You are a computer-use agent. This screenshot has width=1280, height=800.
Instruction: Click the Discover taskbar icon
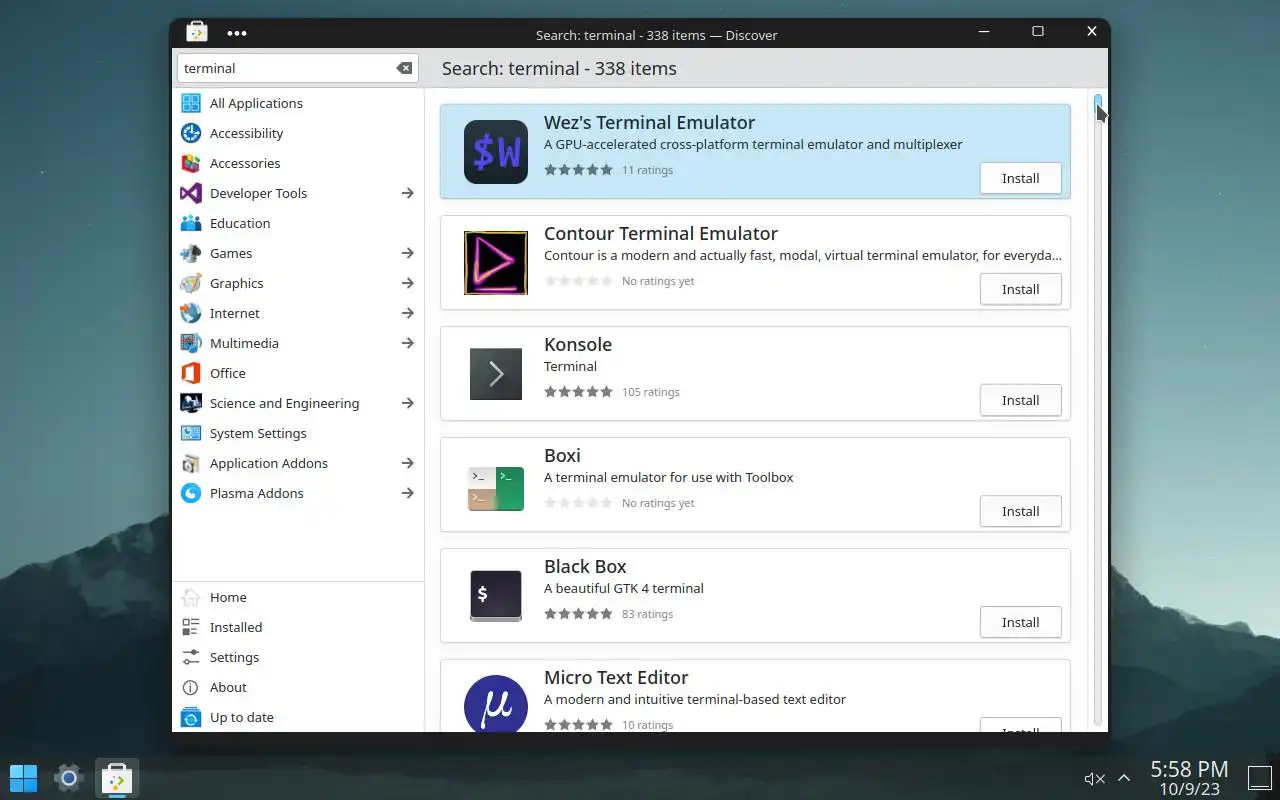[x=117, y=777]
